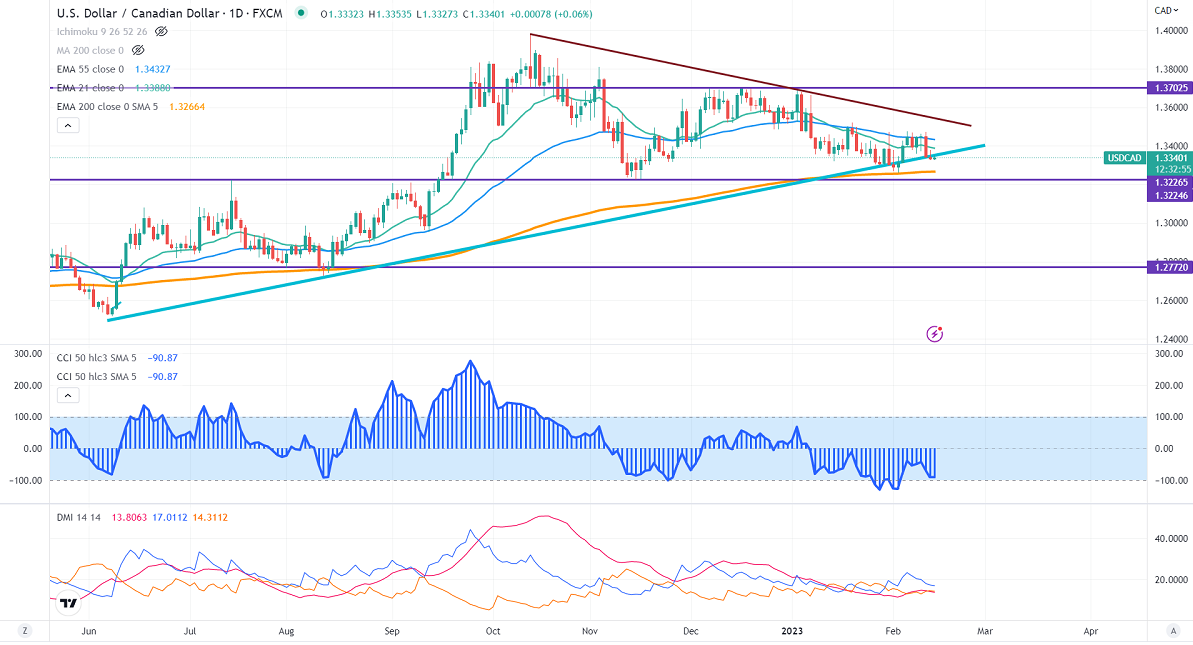This screenshot has height=645, width=1193.
Task: Show the hidden Ichimoku indicator via eye icon
Action: 161,32
